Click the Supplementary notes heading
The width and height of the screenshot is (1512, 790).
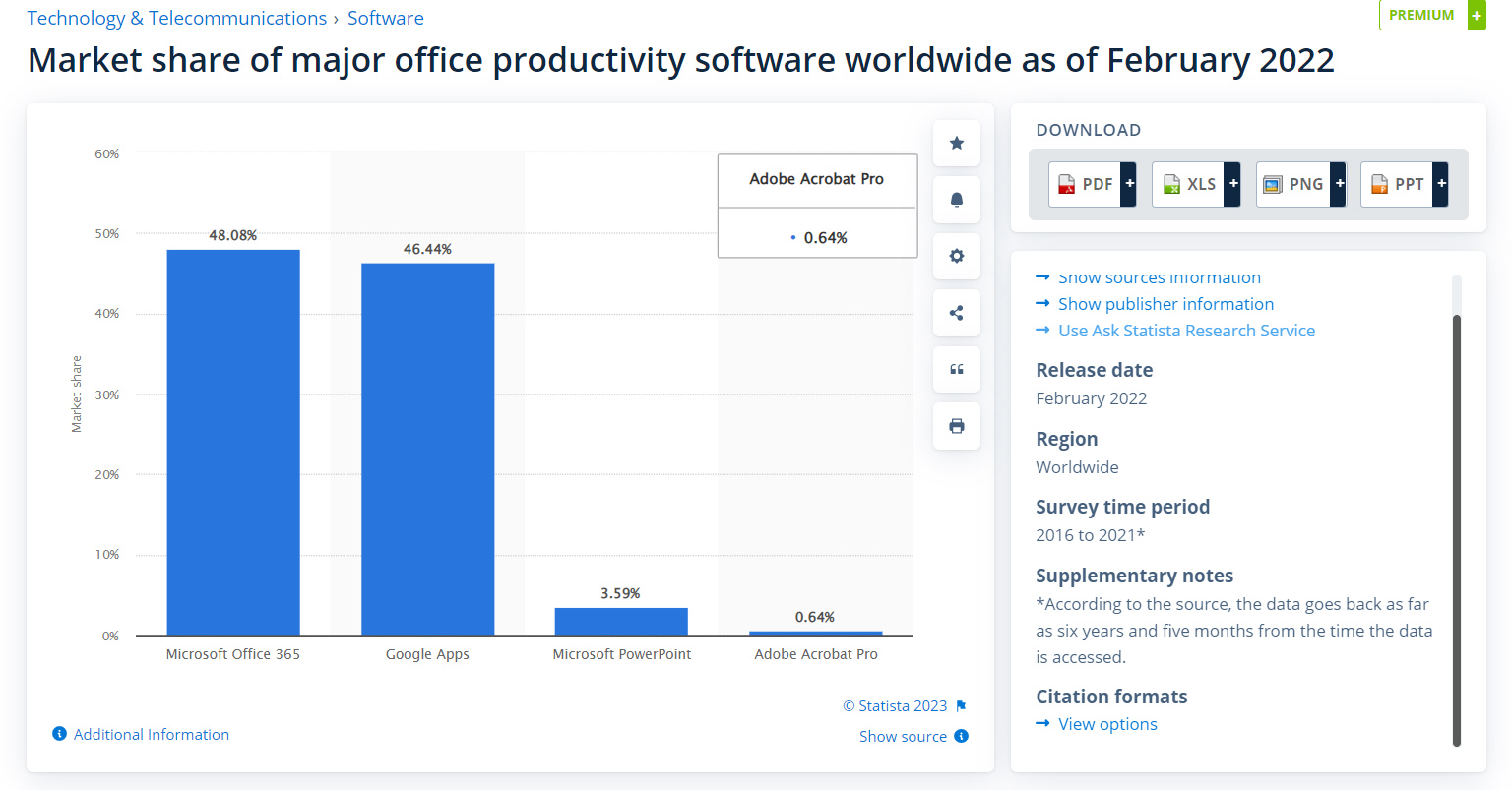click(x=1134, y=576)
